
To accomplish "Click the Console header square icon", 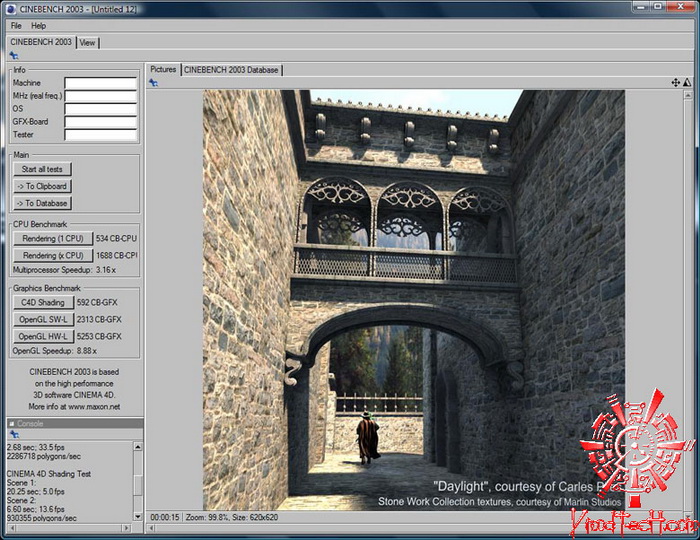I will coord(12,423).
